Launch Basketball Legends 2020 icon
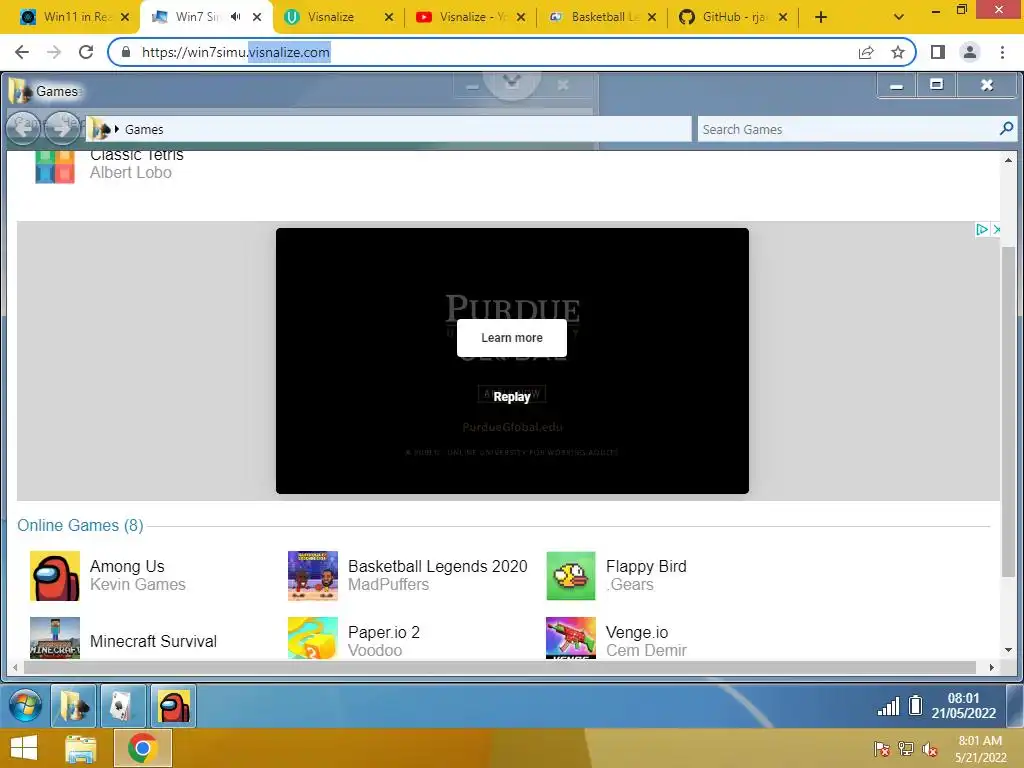The width and height of the screenshot is (1024, 768). tap(313, 576)
